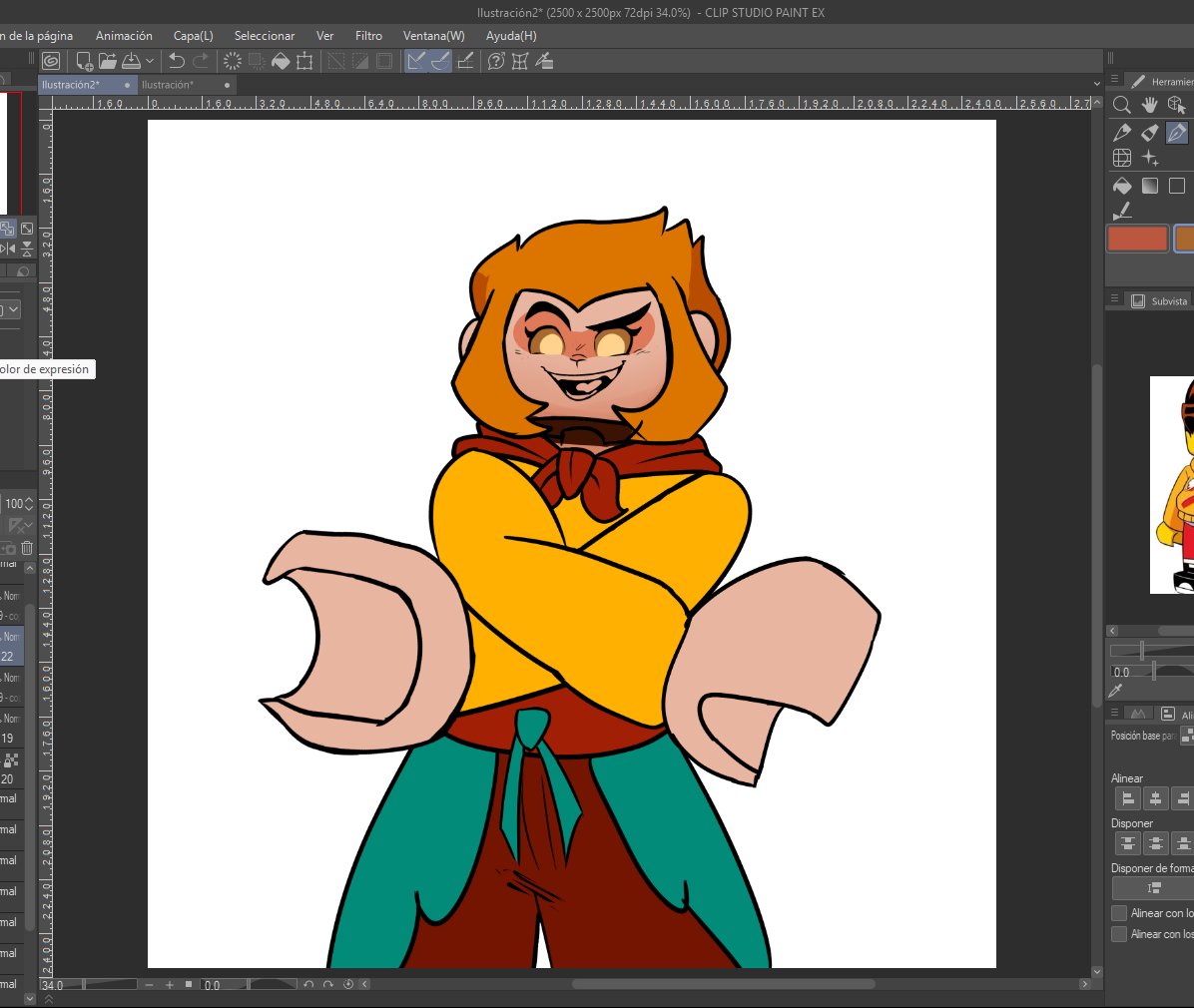1194x1008 pixels.
Task: Undo the last action
Action: click(177, 61)
